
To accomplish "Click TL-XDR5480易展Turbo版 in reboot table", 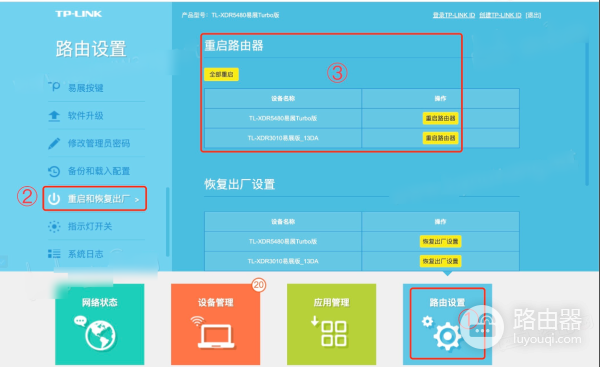I will click(283, 118).
